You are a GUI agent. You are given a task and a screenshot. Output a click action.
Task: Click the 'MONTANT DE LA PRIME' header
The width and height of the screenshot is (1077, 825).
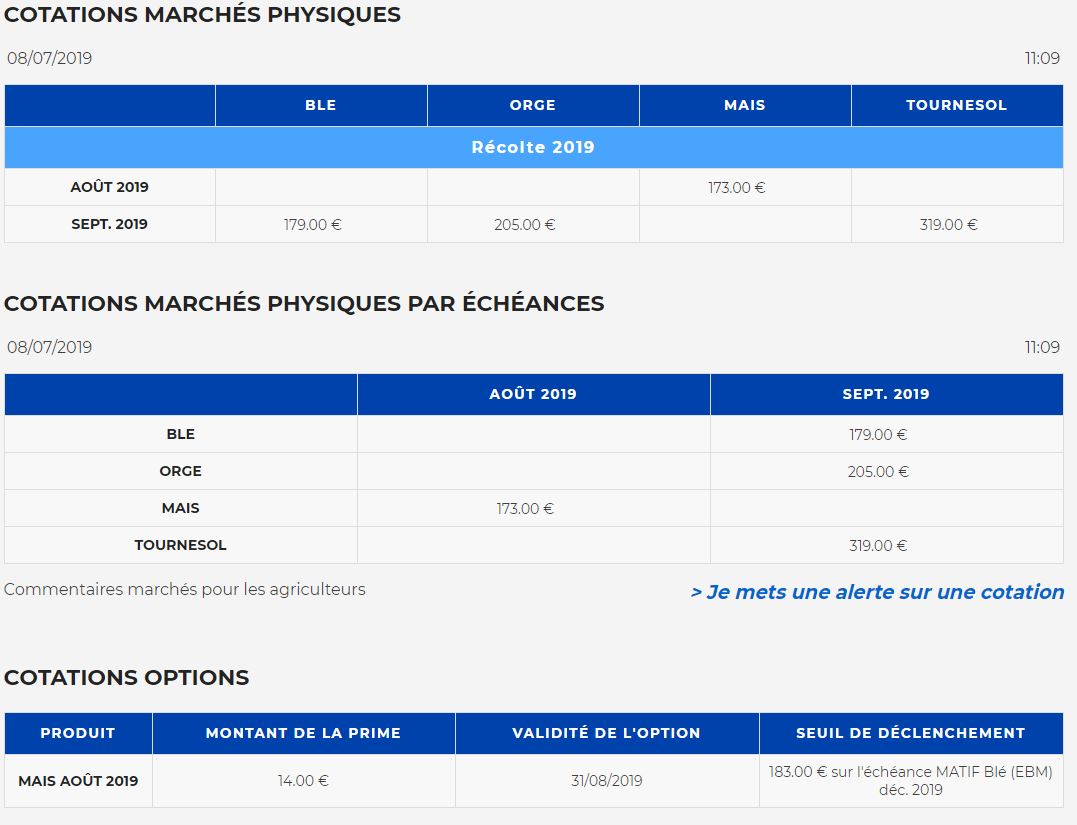pyautogui.click(x=303, y=733)
